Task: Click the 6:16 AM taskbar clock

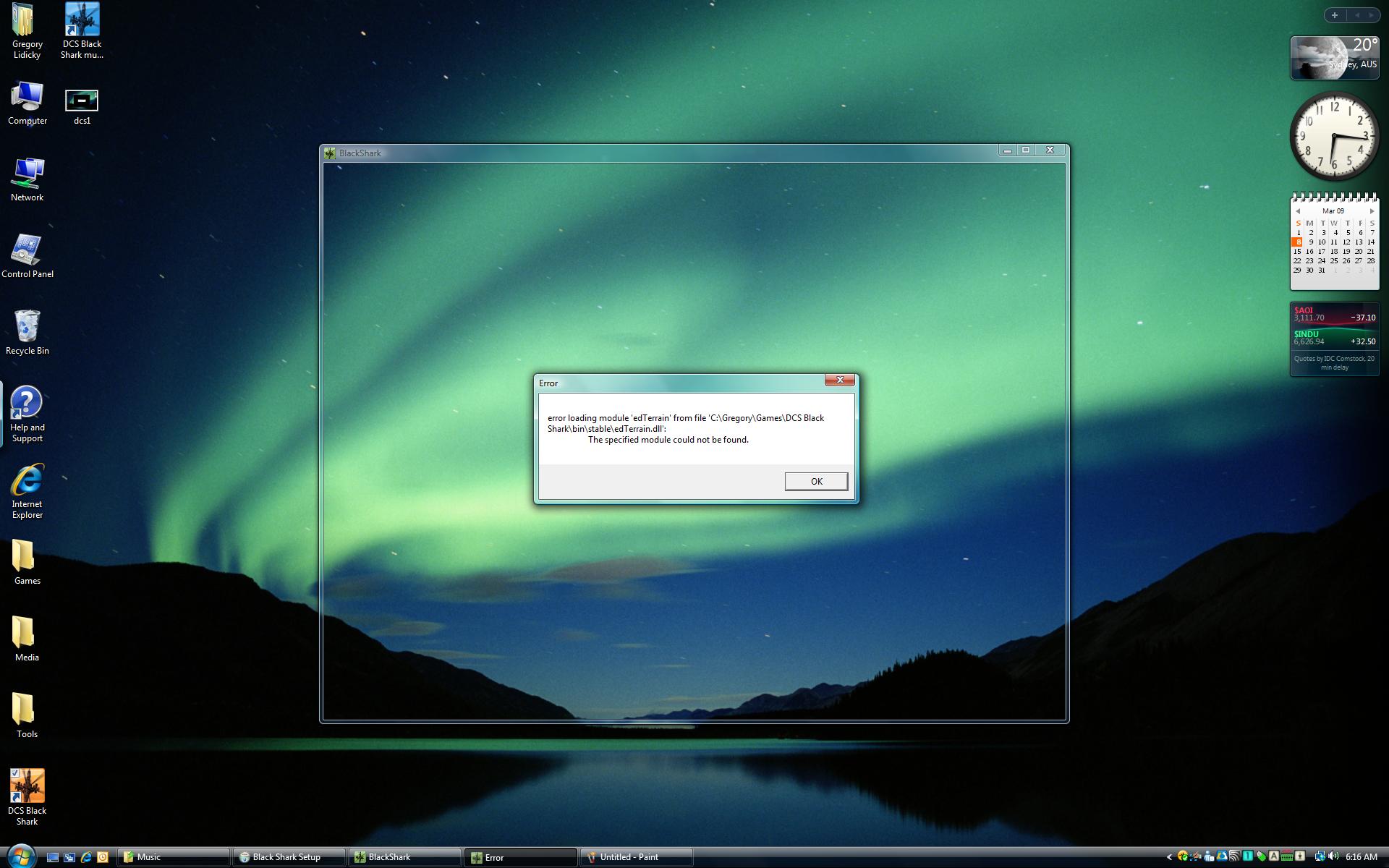Action: [x=1362, y=857]
